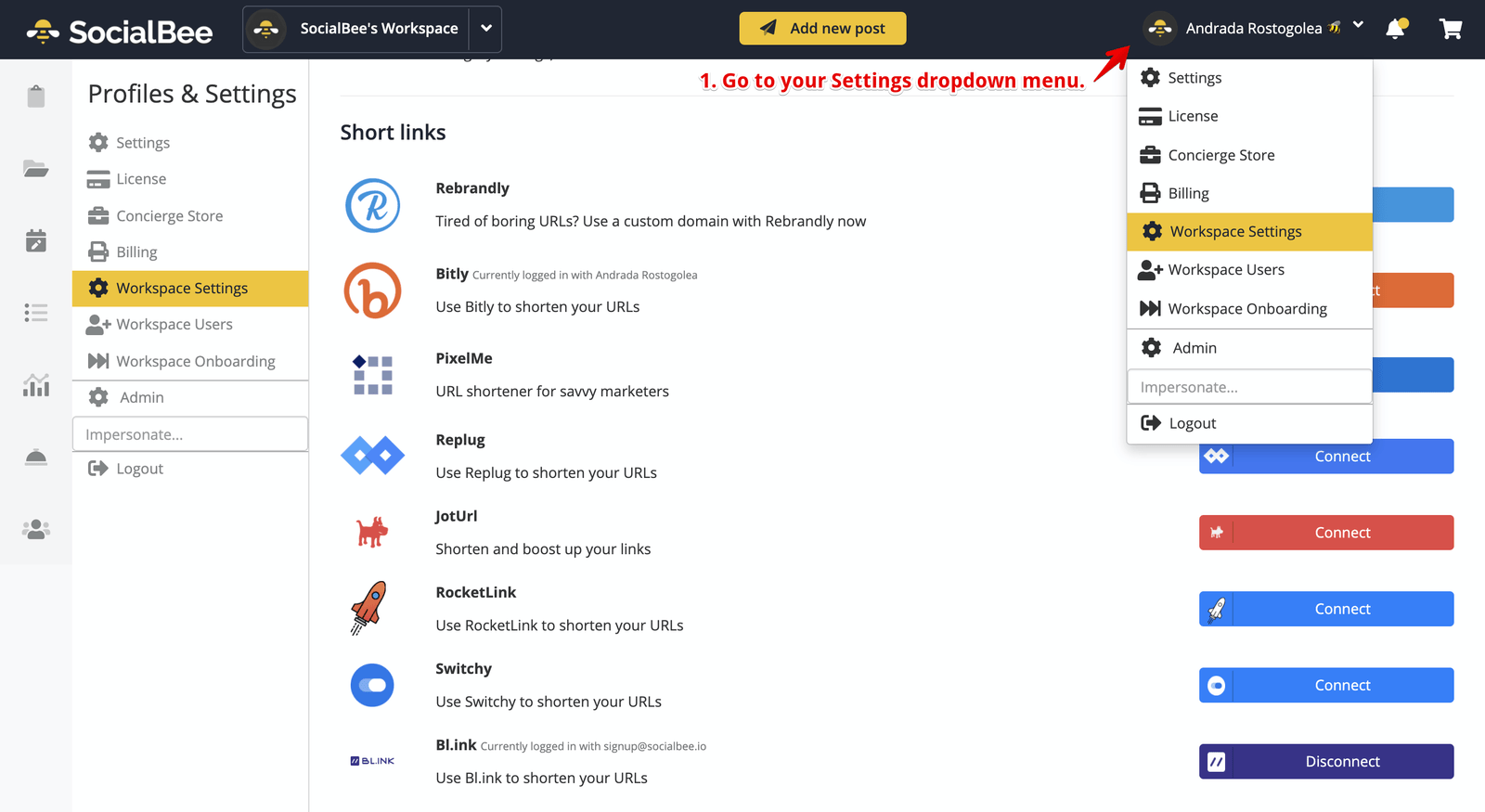Viewport: 1485px width, 812px height.
Task: Choose Concierge Store in the dropdown menu
Action: (x=1249, y=155)
